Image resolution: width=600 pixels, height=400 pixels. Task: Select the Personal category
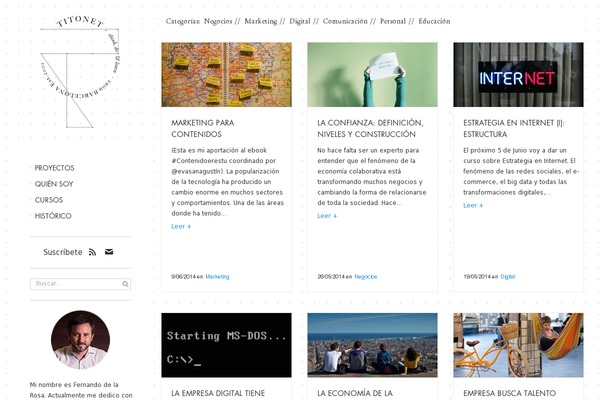tap(393, 21)
